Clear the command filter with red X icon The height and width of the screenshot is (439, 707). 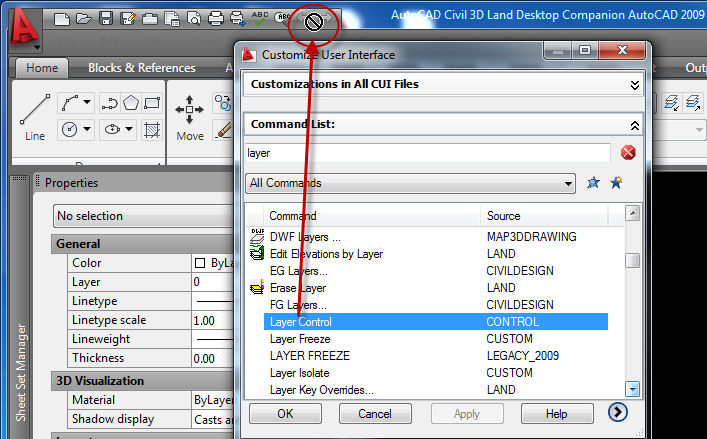point(628,153)
